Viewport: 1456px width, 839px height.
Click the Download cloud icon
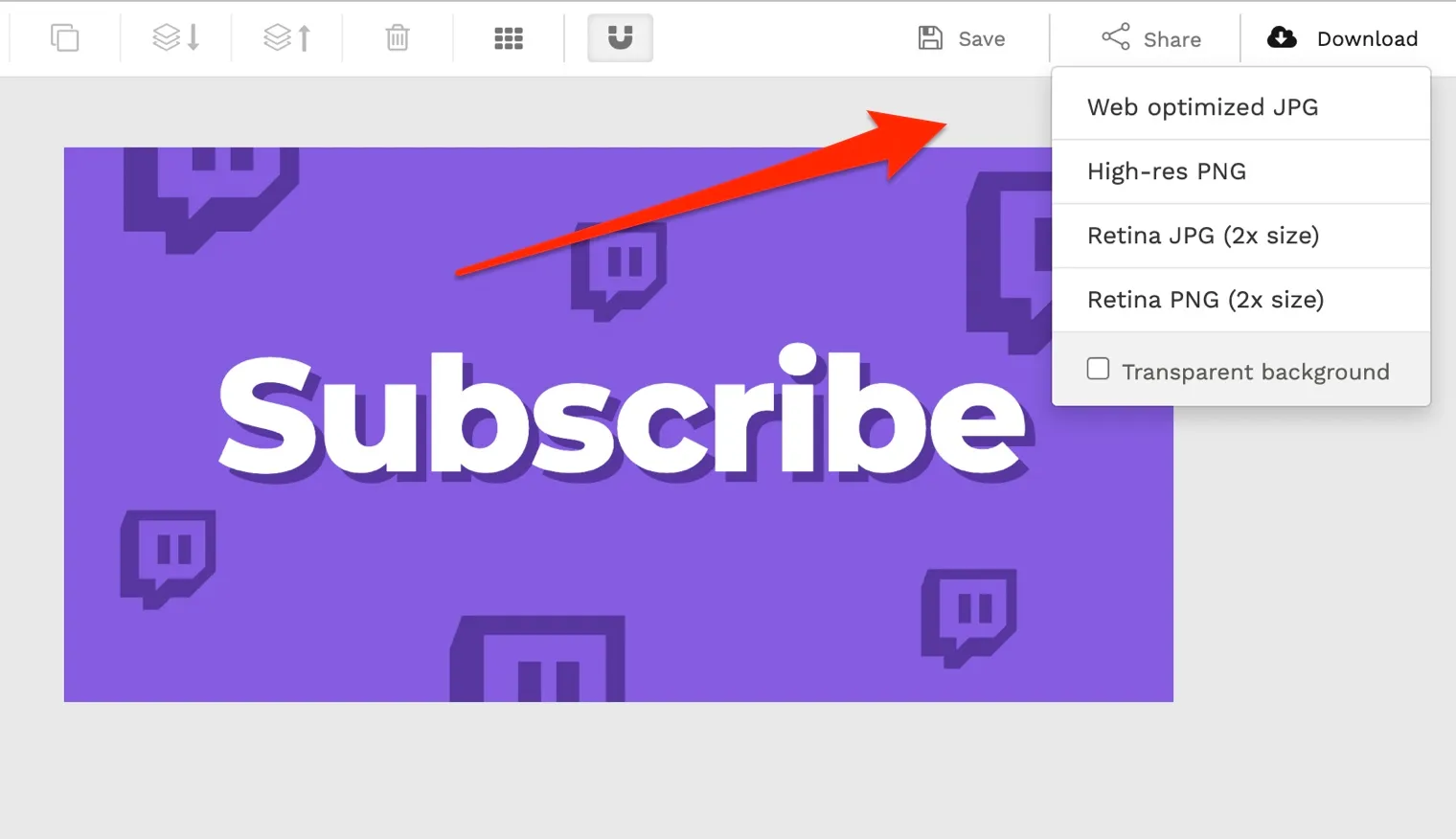point(1282,38)
